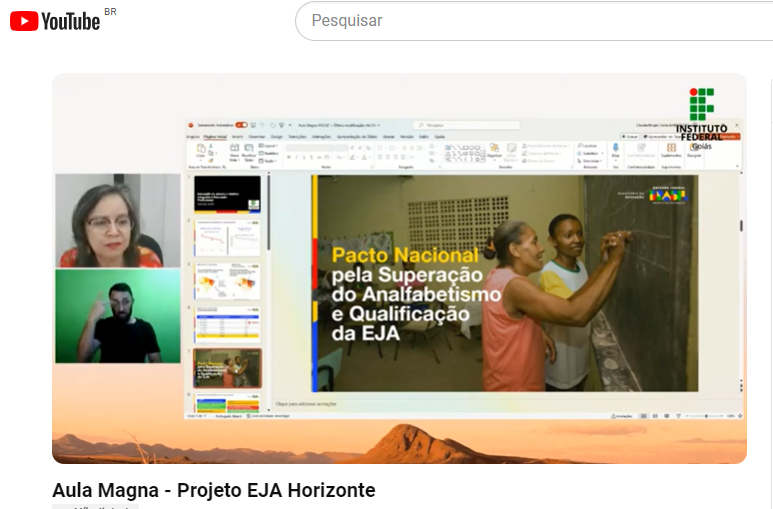Switch to Reading view icon
This screenshot has width=773, height=509.
(668, 415)
